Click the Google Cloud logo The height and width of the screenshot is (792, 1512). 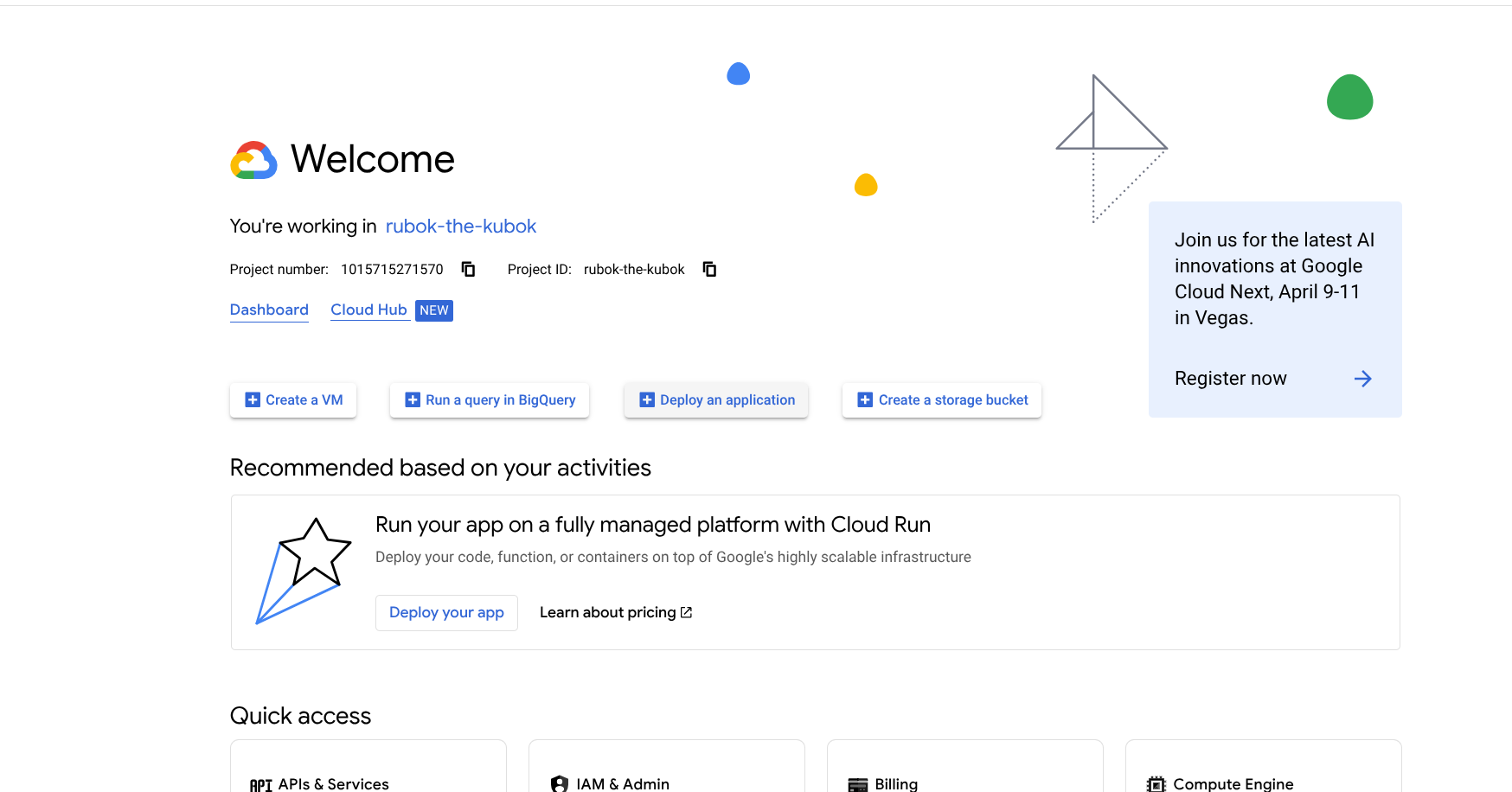(253, 160)
